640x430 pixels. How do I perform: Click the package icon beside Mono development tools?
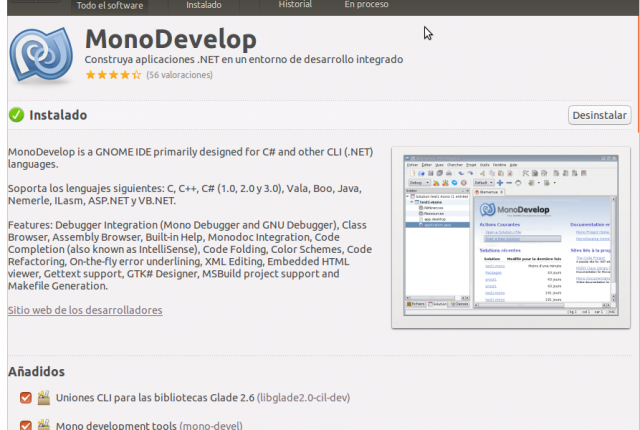[x=44, y=425]
